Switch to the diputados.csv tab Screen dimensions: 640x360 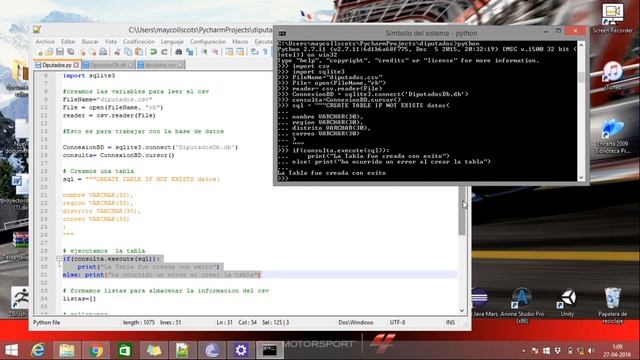pyautogui.click(x=160, y=65)
